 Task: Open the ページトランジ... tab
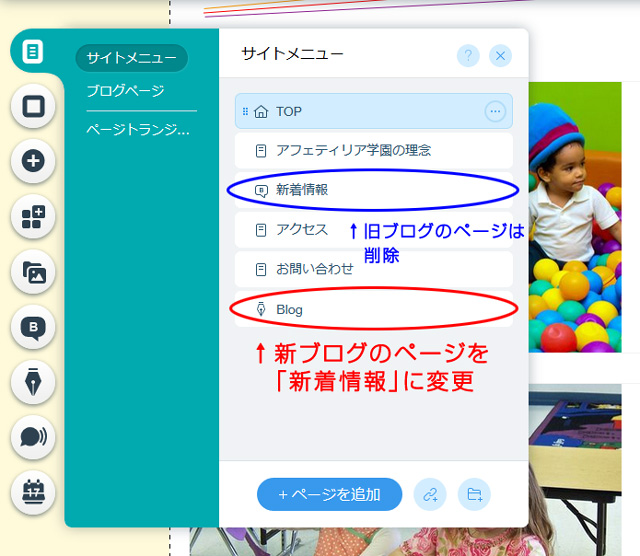[x=137, y=130]
